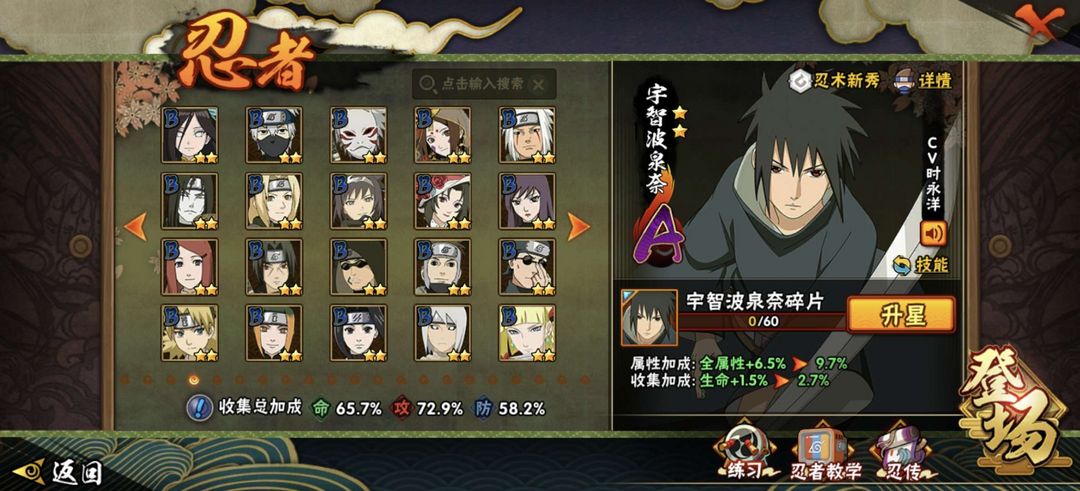The width and height of the screenshot is (1080, 491).
Task: Click the 升星 star upgrade button
Action: pyautogui.click(x=901, y=315)
